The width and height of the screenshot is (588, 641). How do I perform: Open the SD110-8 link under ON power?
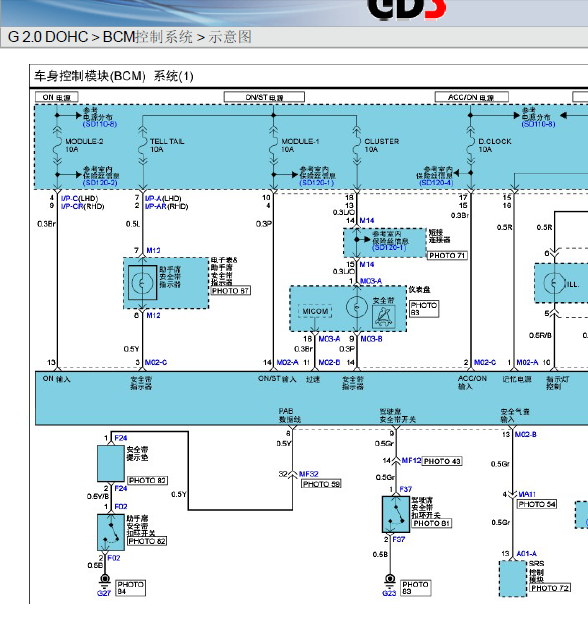[x=100, y=124]
